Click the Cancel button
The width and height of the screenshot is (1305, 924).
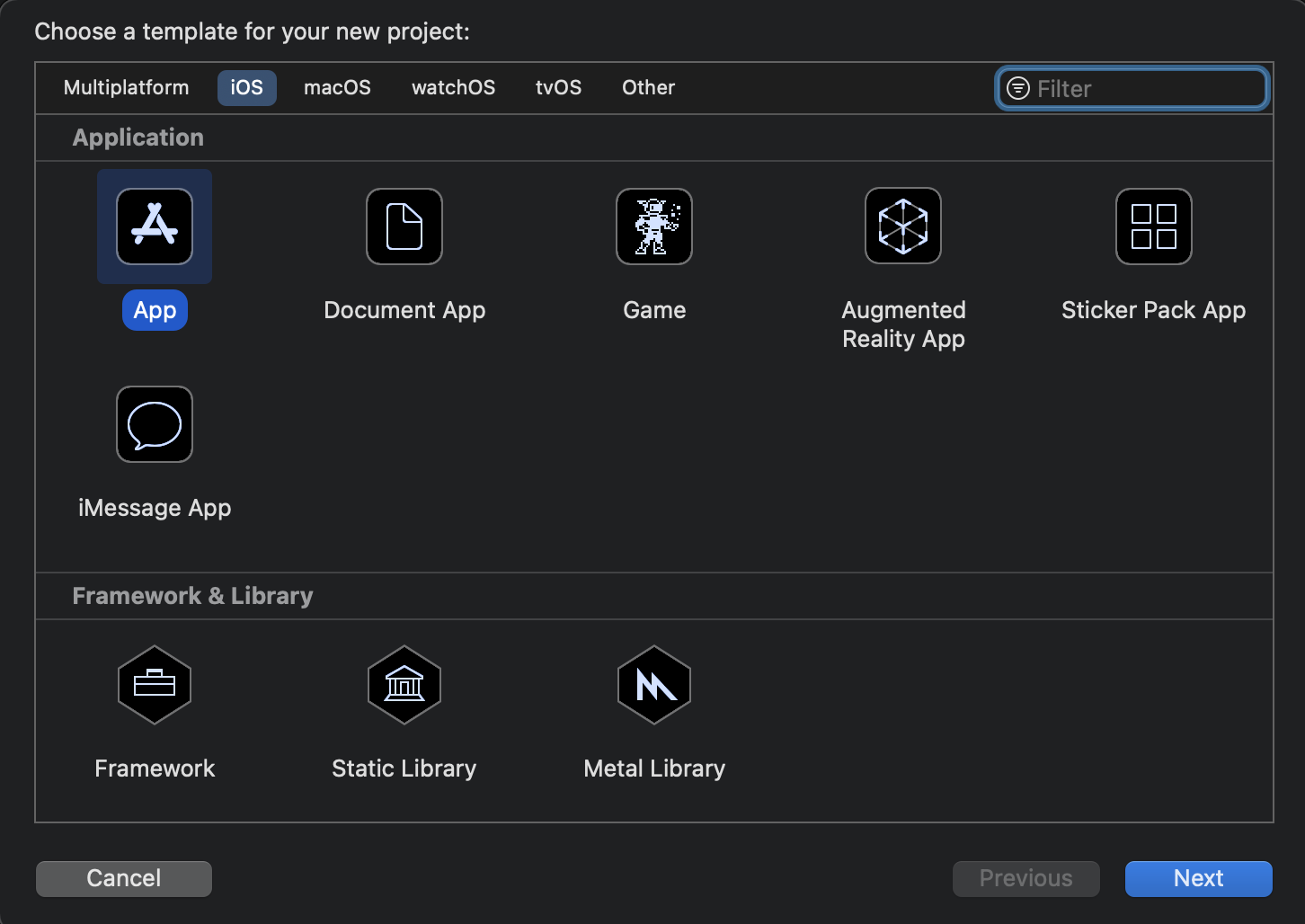coord(124,879)
